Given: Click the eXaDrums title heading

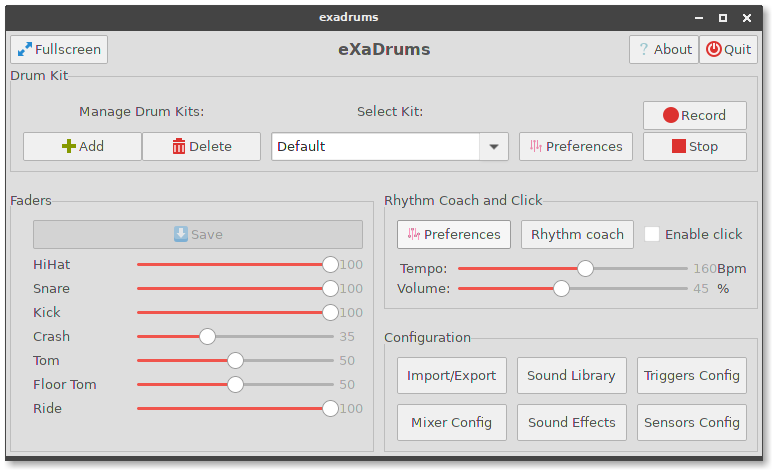Looking at the screenshot, I should point(384,49).
